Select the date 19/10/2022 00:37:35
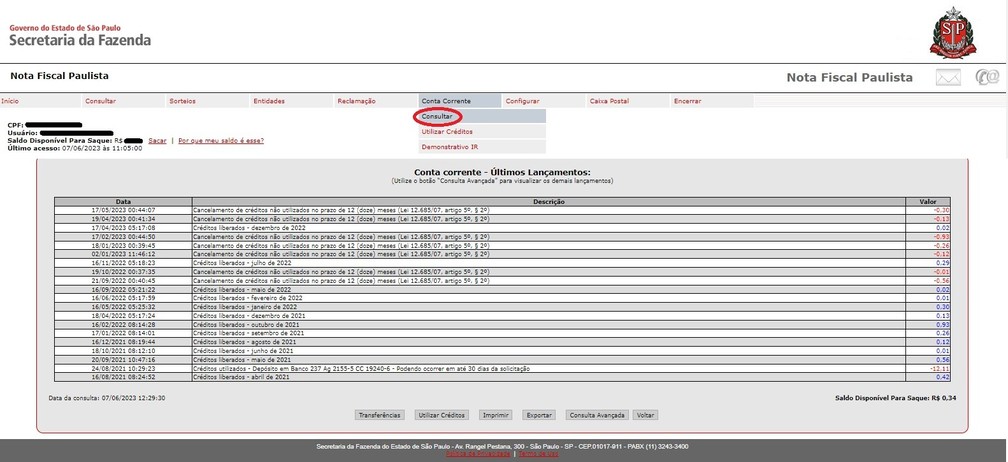The image size is (1008, 462). click(x=123, y=272)
